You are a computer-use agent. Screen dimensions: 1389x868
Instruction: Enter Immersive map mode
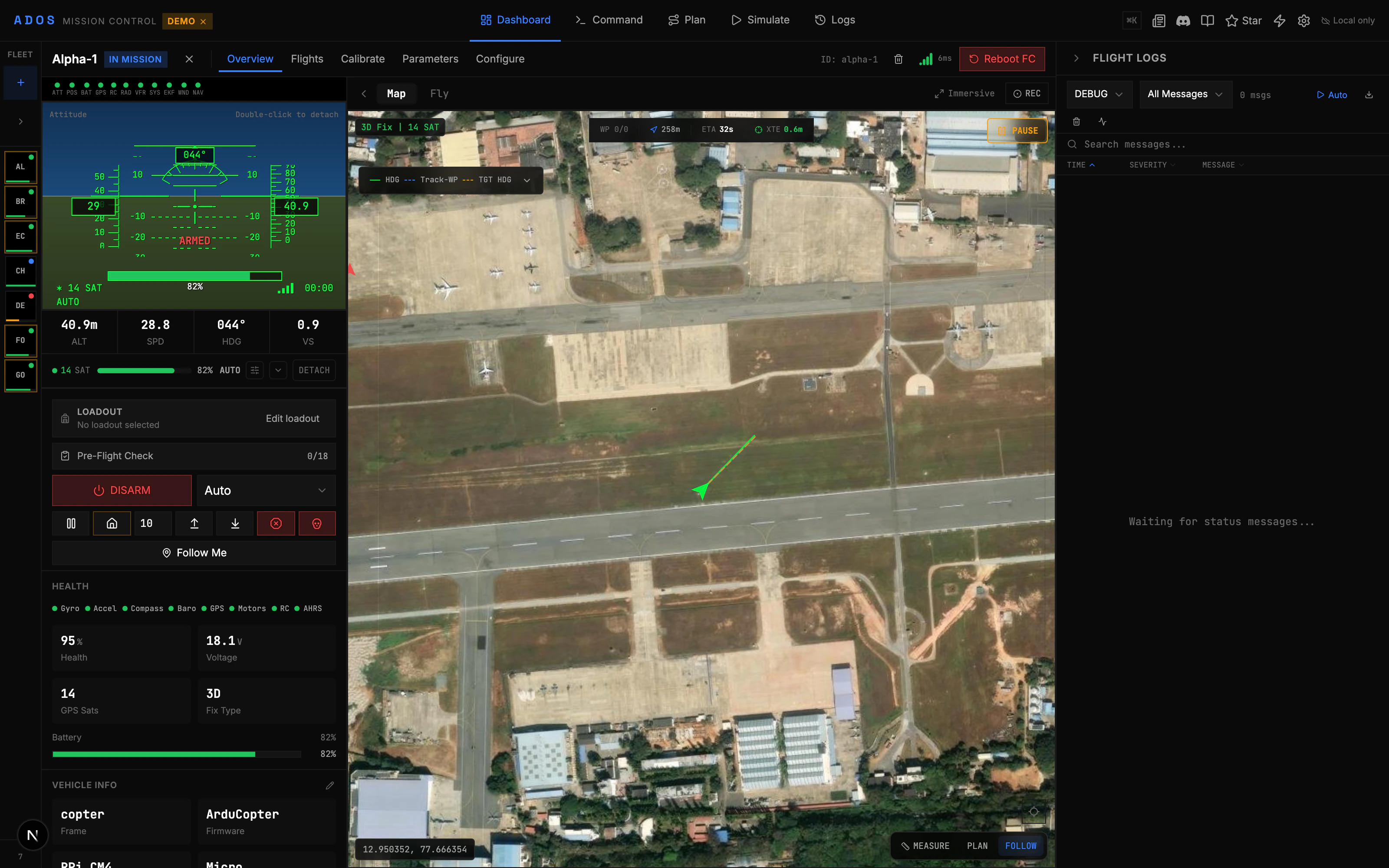tap(964, 94)
